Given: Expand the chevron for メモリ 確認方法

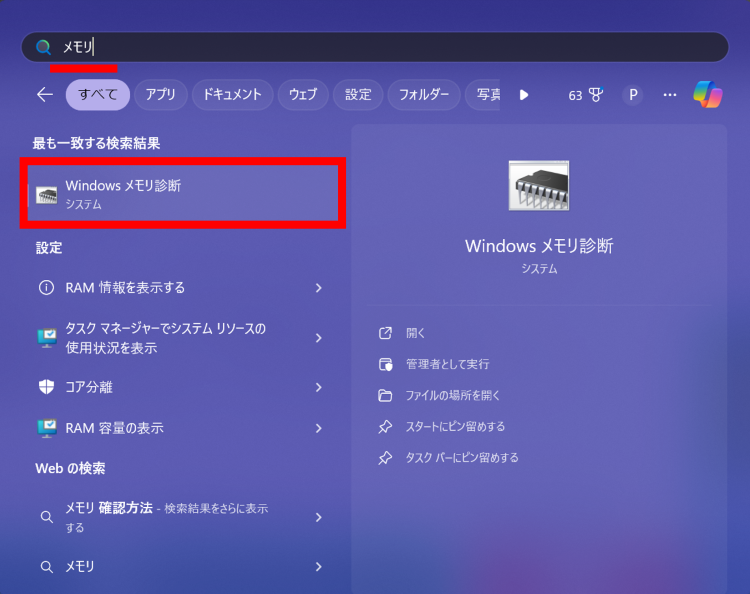Looking at the screenshot, I should click(319, 517).
